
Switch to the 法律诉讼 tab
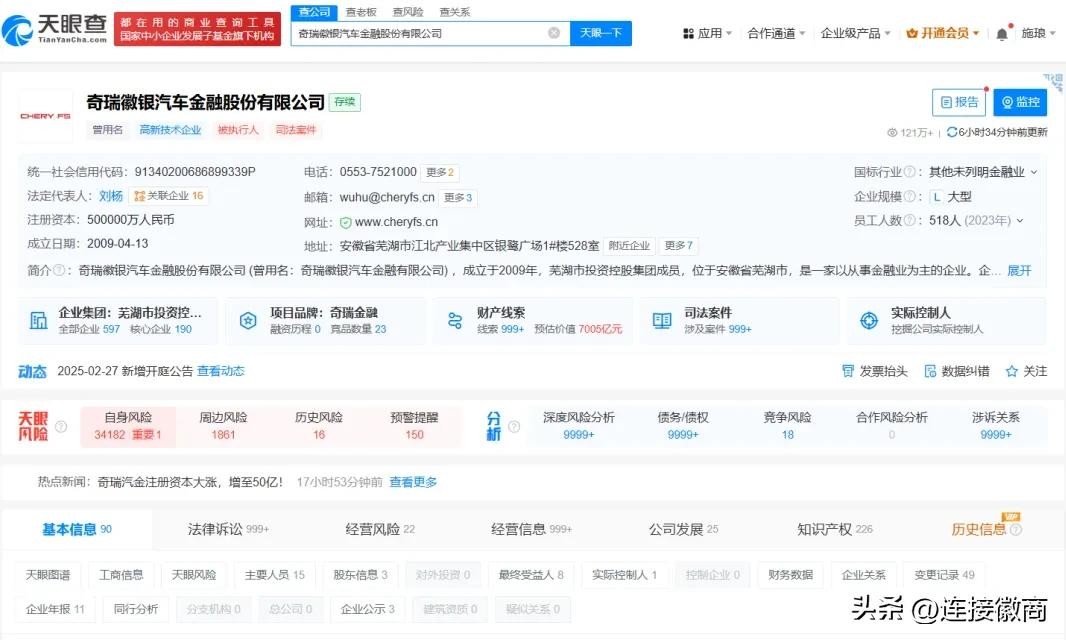tap(227, 529)
